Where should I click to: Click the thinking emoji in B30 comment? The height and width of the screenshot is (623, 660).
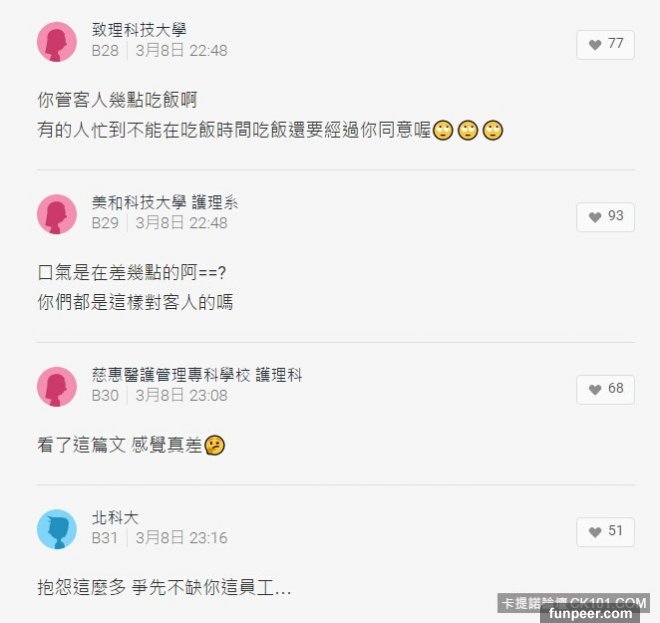[215, 445]
